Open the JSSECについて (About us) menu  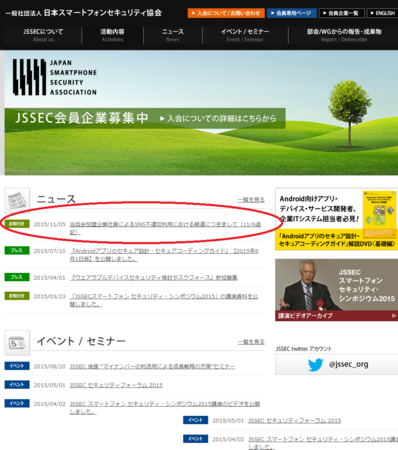(43, 35)
